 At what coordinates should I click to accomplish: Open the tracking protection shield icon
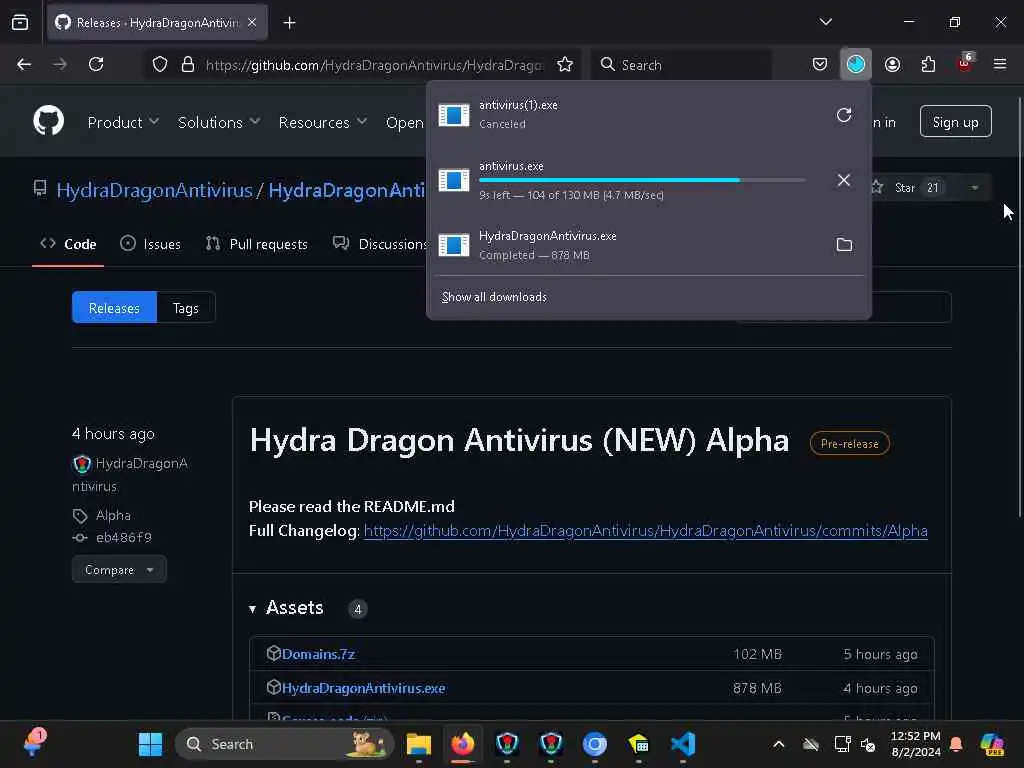160,65
